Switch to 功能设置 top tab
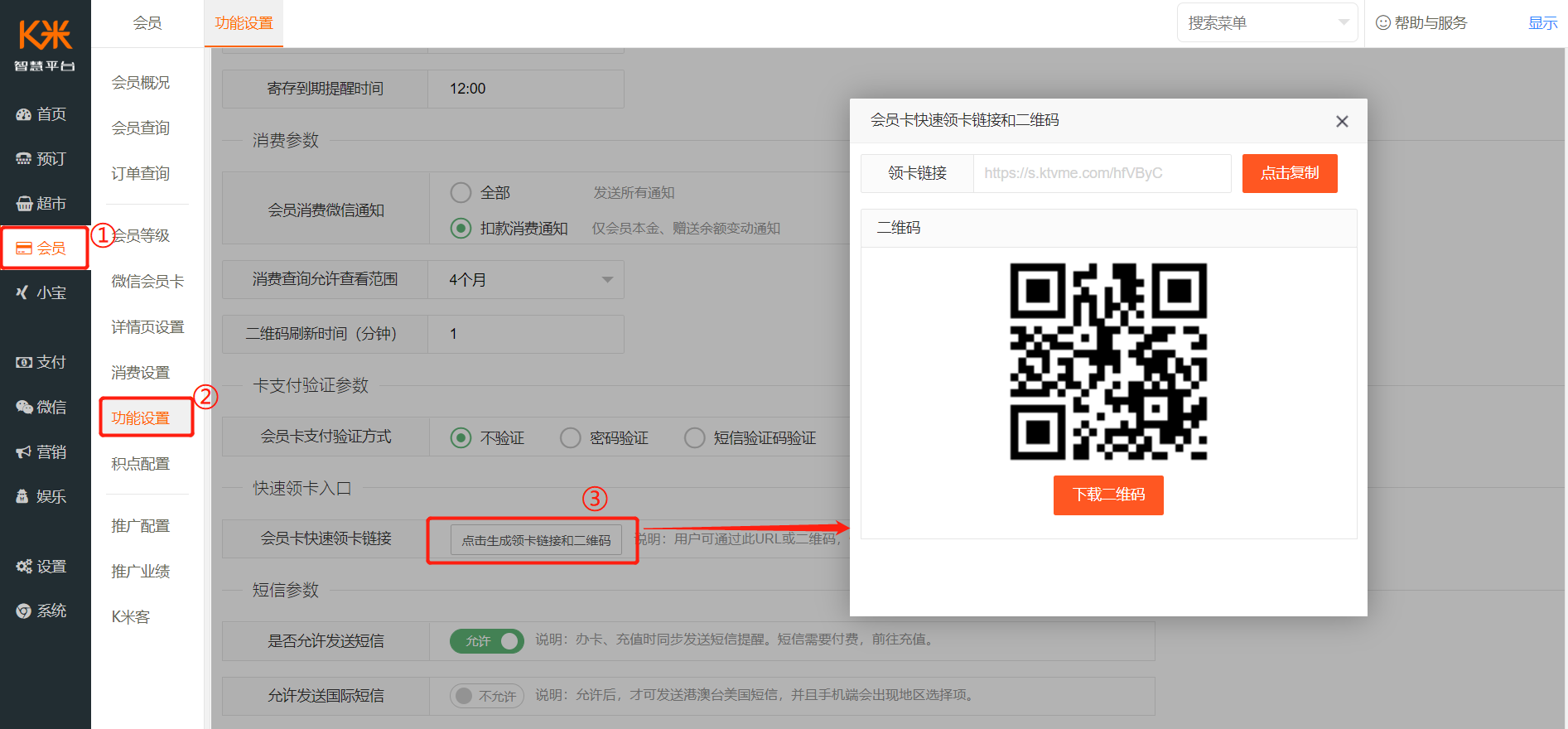The image size is (1568, 729). 244,23
